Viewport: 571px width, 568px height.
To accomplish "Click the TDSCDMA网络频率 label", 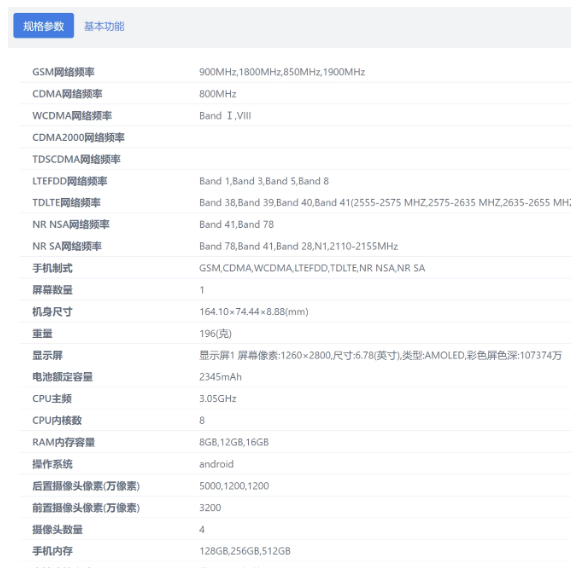I will pyautogui.click(x=76, y=159).
